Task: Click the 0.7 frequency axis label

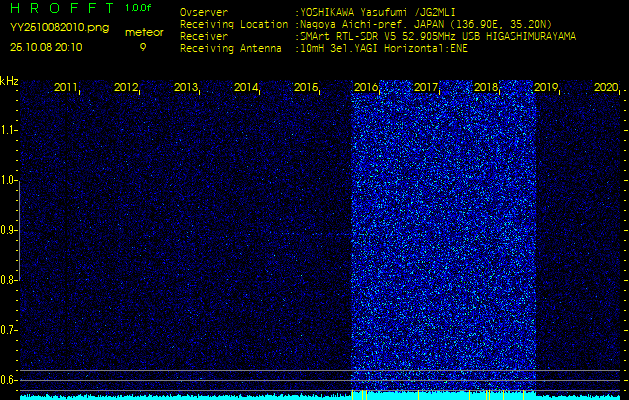Action: point(8,330)
